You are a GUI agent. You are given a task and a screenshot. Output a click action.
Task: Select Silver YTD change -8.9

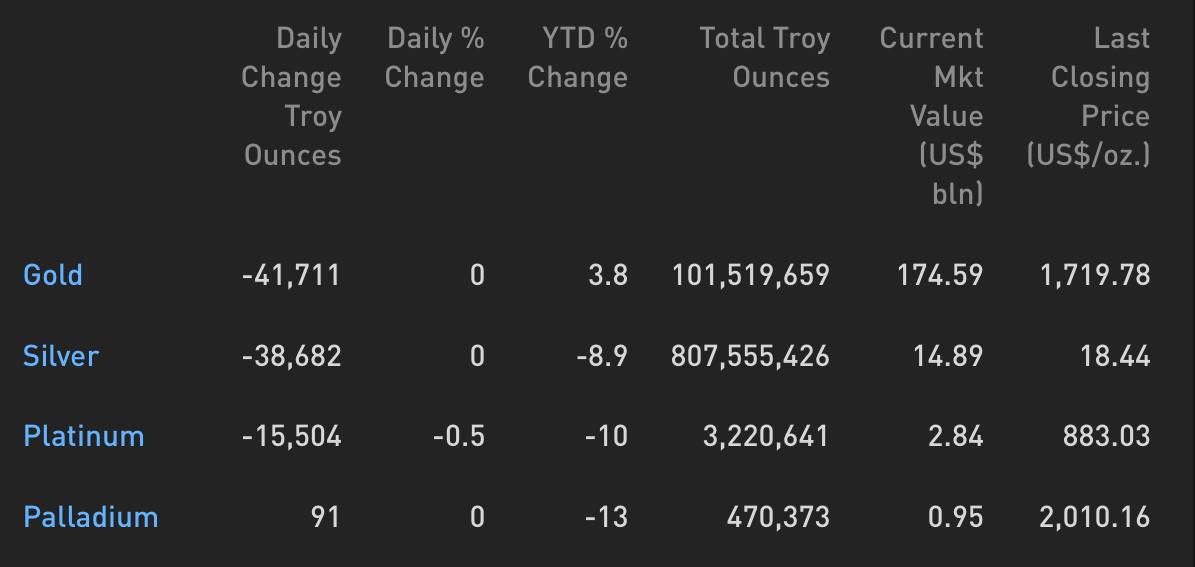(602, 356)
